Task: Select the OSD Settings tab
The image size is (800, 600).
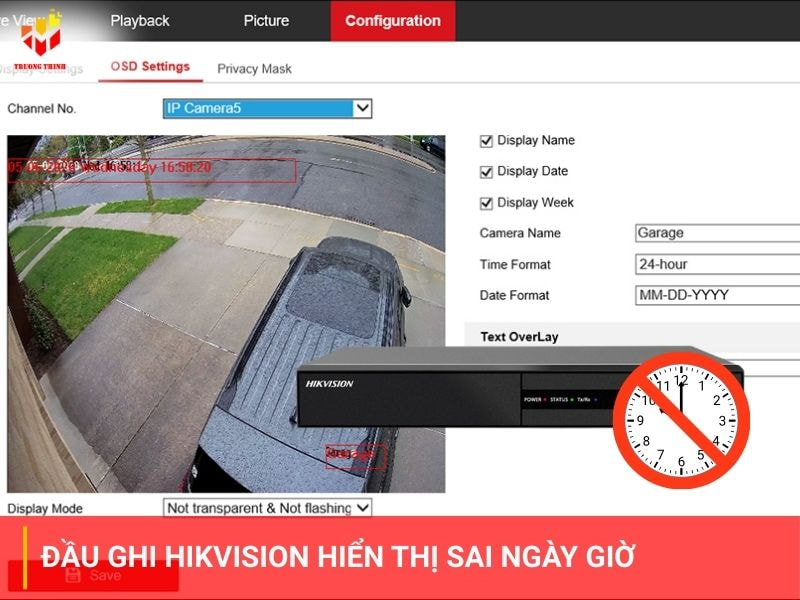Action: click(x=148, y=67)
